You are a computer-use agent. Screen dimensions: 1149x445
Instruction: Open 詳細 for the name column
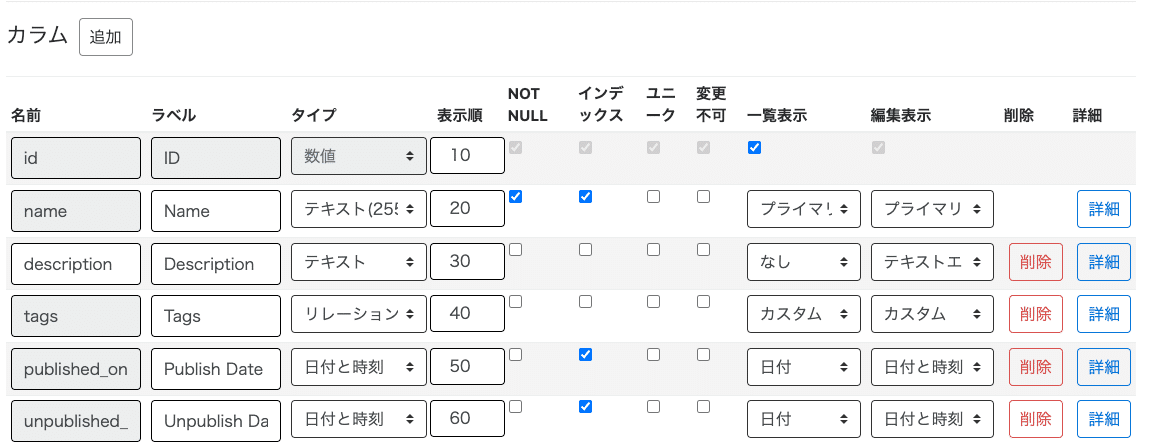point(1103,210)
